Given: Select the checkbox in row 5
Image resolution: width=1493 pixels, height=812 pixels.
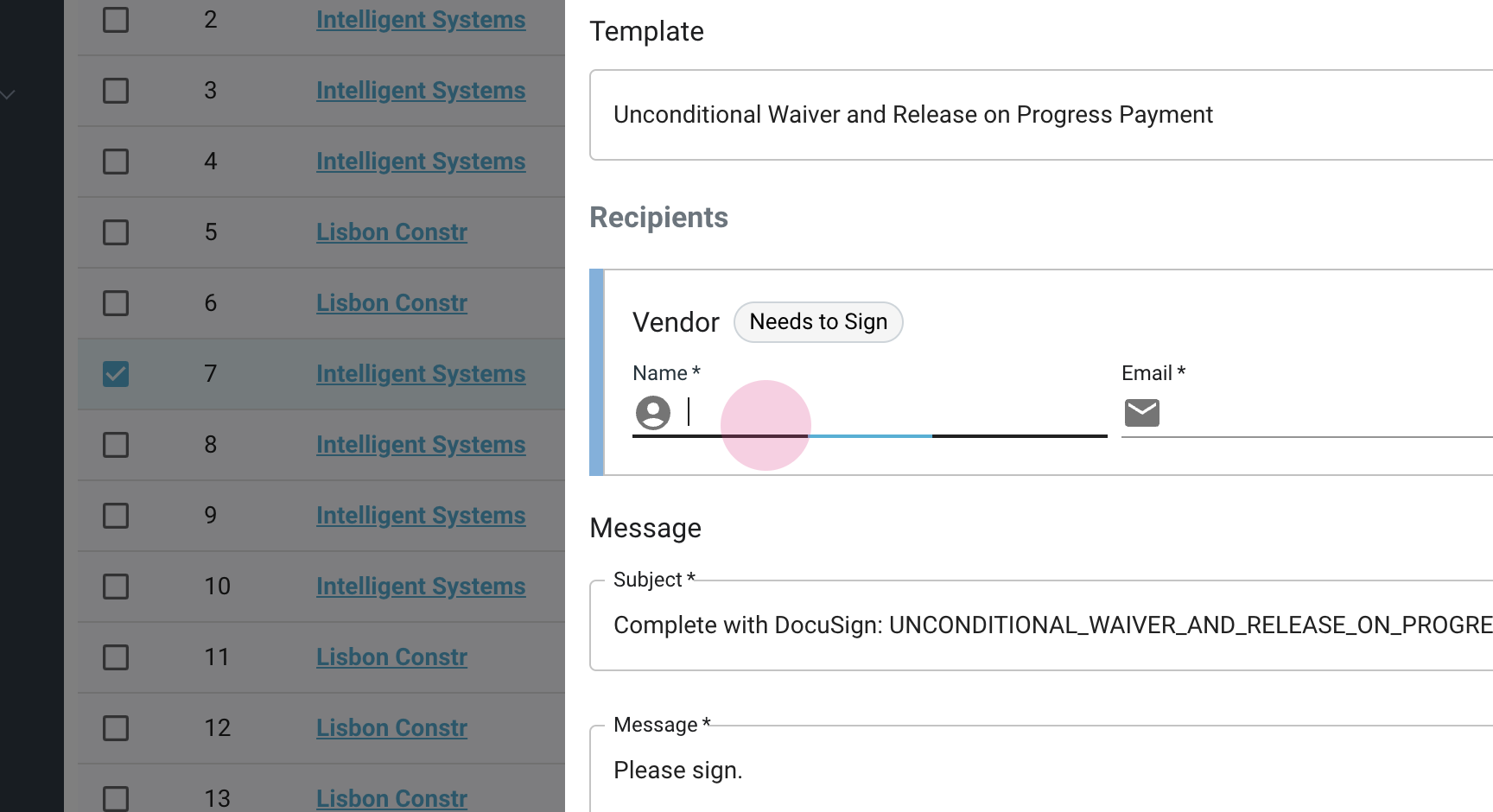Looking at the screenshot, I should (x=116, y=232).
